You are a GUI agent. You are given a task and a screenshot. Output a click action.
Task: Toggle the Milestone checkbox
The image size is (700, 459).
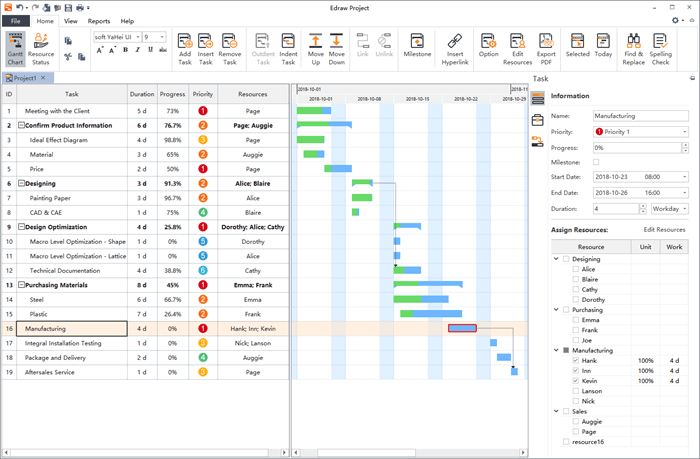(x=596, y=162)
